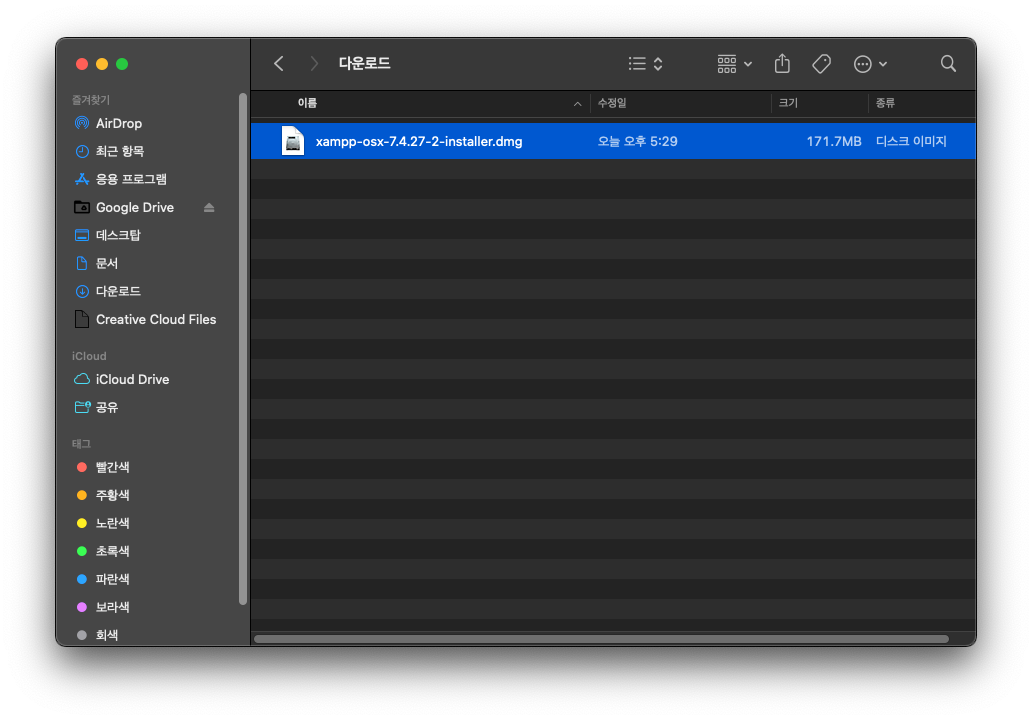The height and width of the screenshot is (720, 1032).
Task: Click the 태그 section header
Action: [81, 444]
